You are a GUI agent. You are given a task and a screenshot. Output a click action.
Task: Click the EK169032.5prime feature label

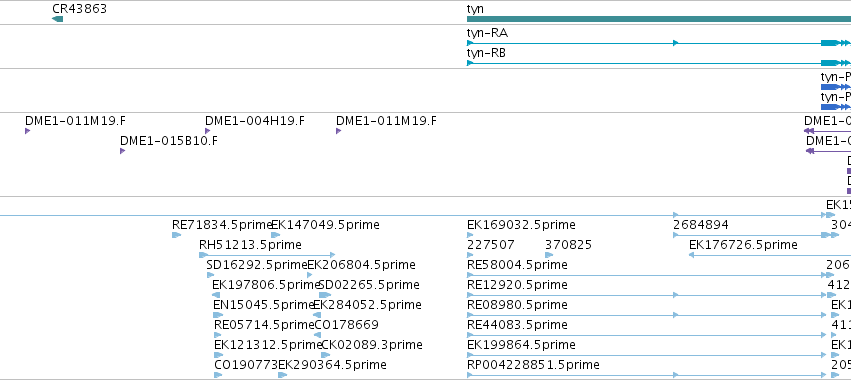[521, 225]
